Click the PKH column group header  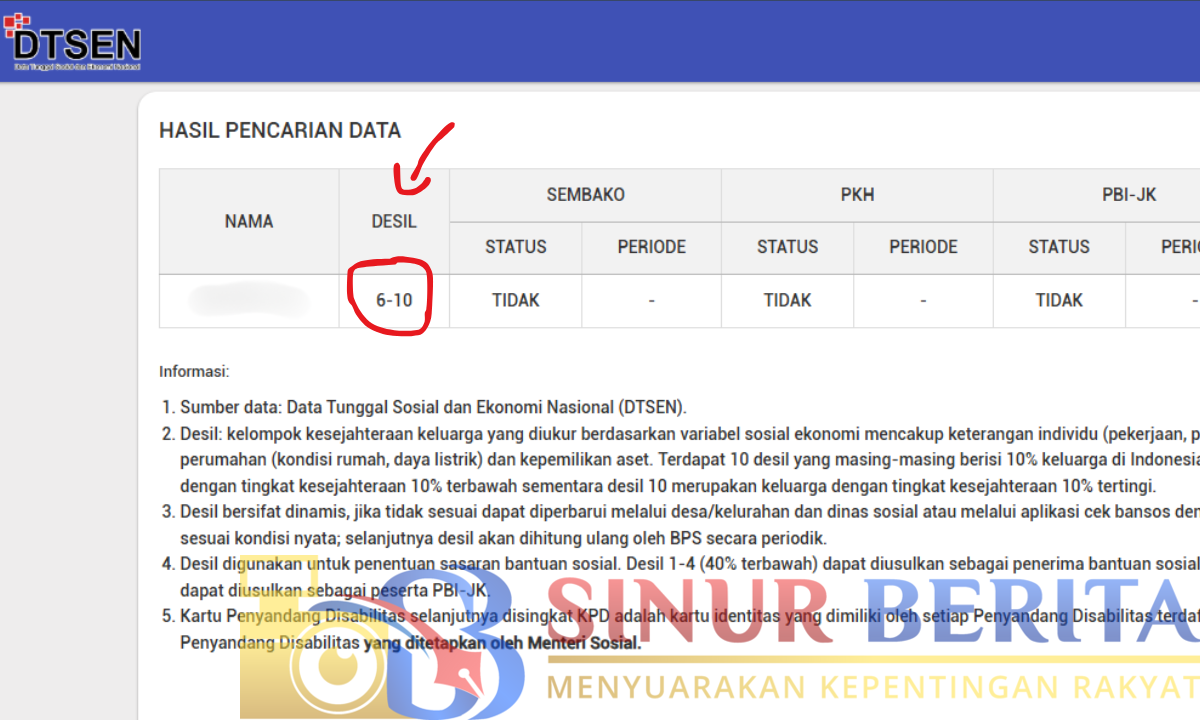point(857,195)
